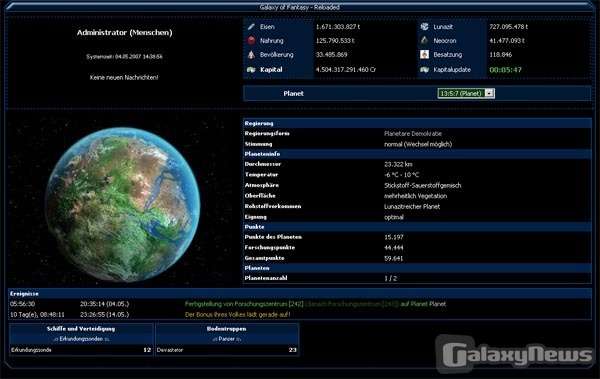Screen dimensions: 600x379
Task: Click the Fertigstellung von Forschungszentrum event
Action: tap(315, 304)
